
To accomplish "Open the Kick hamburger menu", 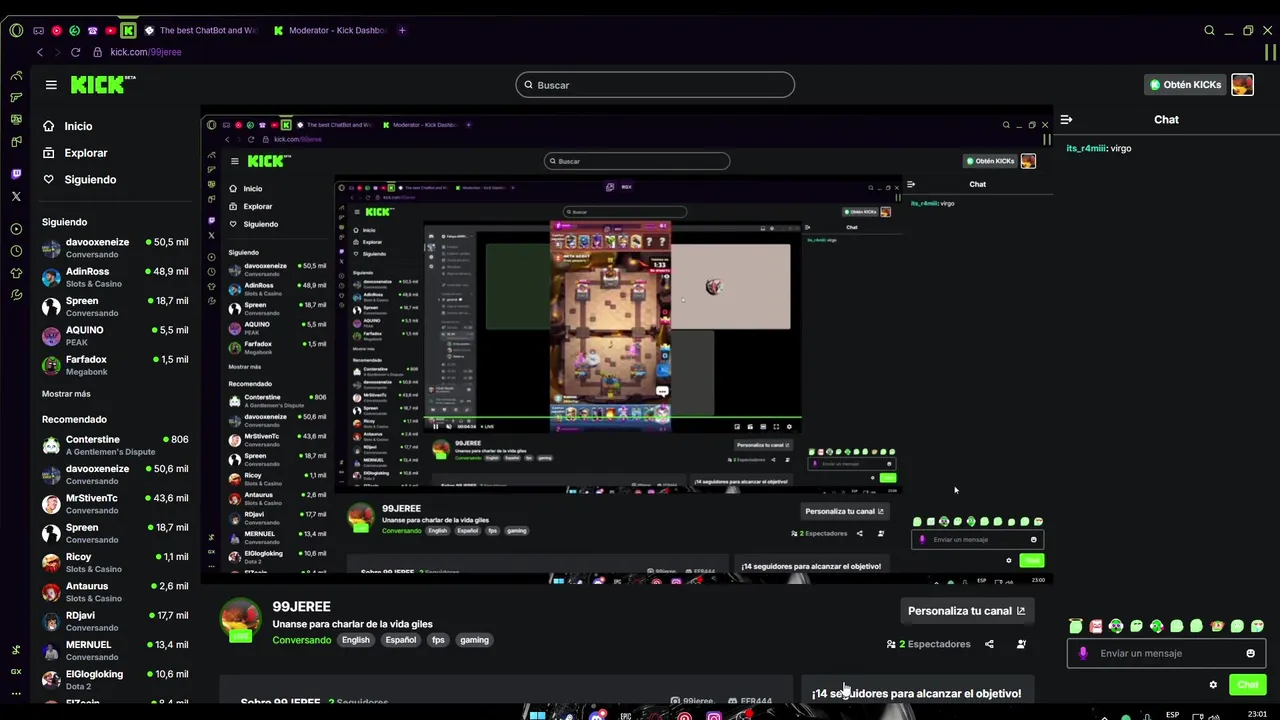I will point(51,85).
